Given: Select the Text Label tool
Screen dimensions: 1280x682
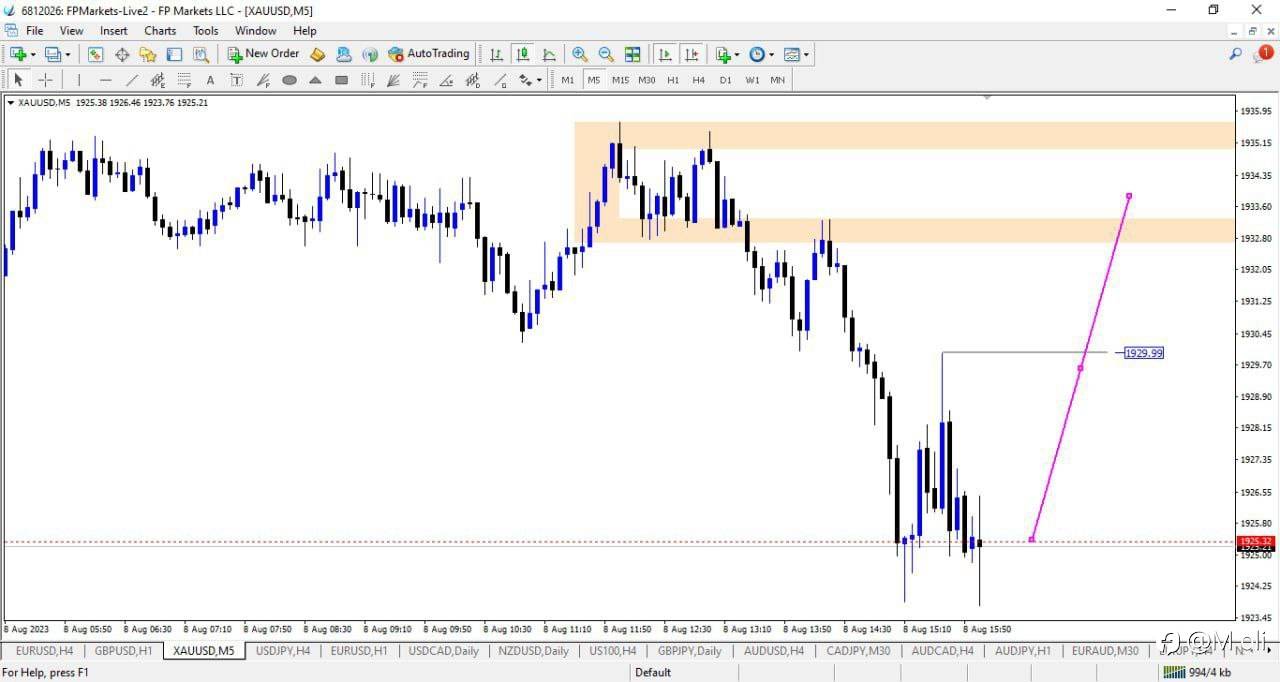Looking at the screenshot, I should [237, 80].
